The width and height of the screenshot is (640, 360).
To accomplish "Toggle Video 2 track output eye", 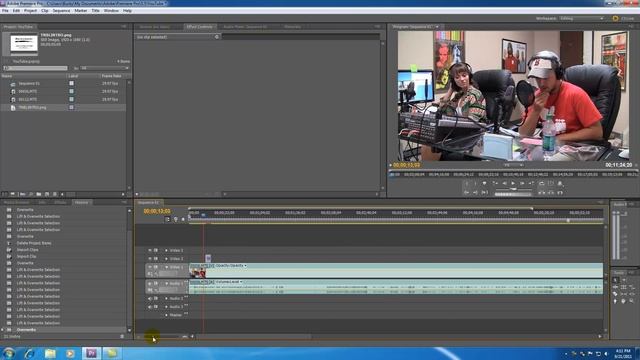I will [x=150, y=259].
